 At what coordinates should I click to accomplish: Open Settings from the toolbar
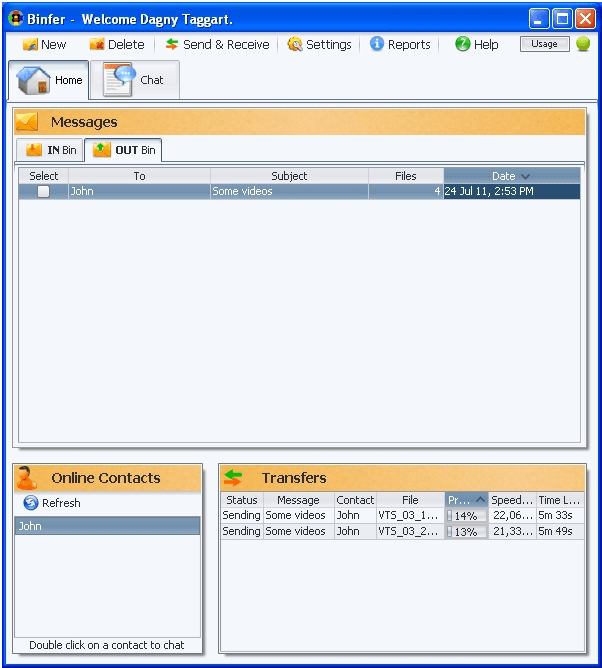click(x=295, y=45)
